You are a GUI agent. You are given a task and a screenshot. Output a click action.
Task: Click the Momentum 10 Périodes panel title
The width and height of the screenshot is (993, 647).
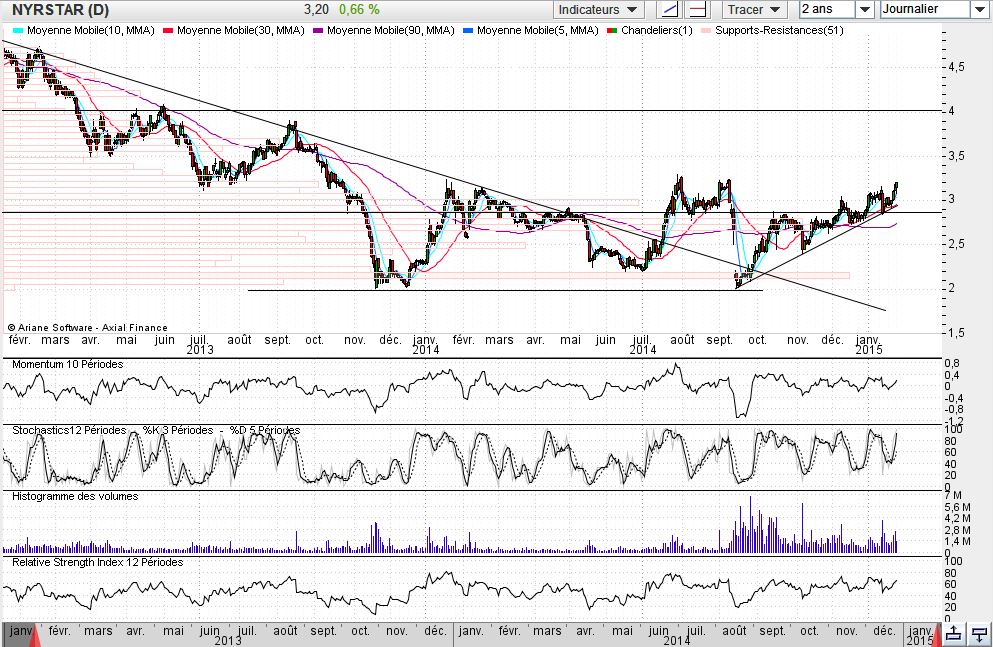coord(67,364)
